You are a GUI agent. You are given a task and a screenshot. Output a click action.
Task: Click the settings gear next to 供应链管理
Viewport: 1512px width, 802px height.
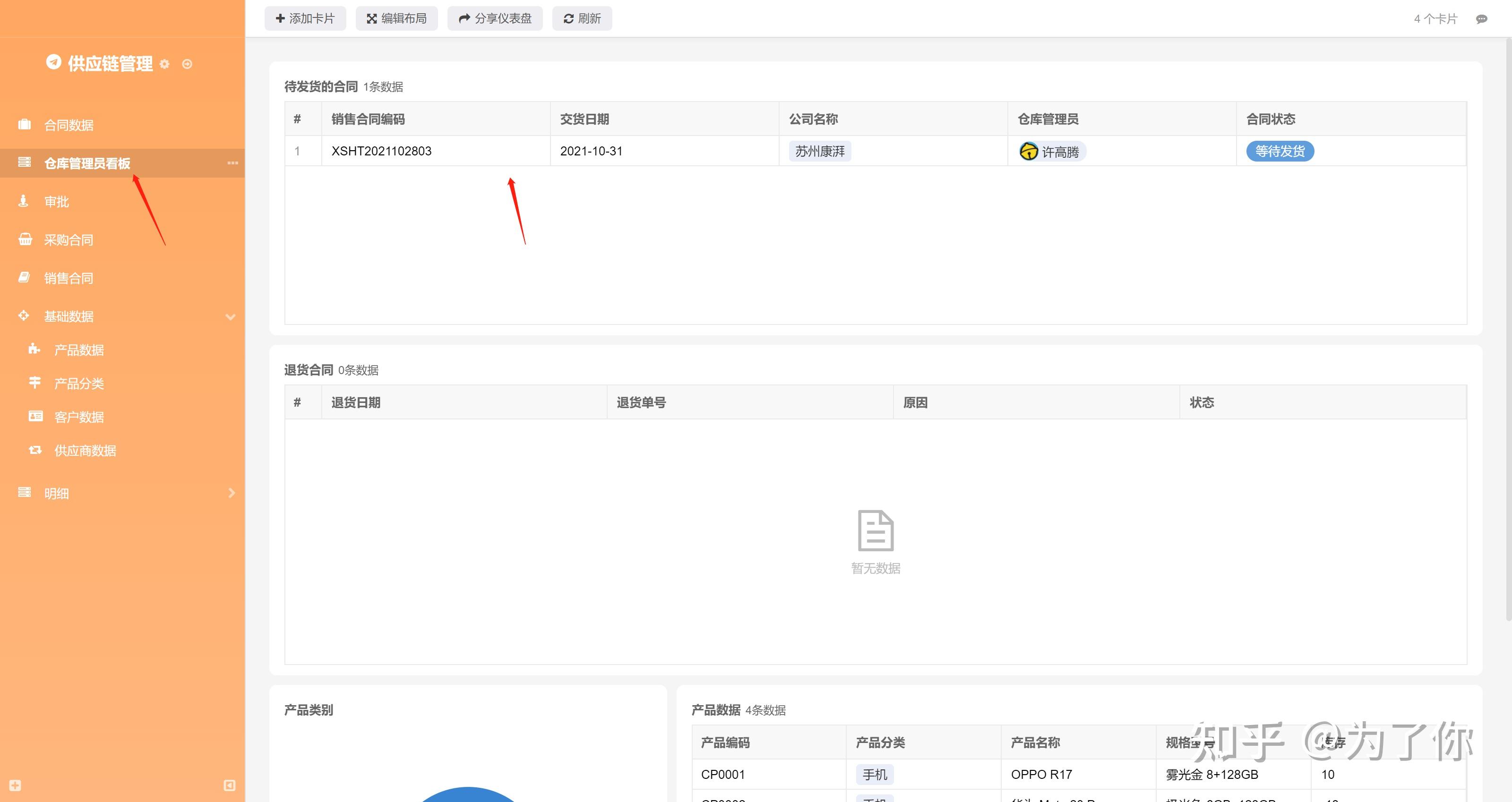[x=165, y=64]
